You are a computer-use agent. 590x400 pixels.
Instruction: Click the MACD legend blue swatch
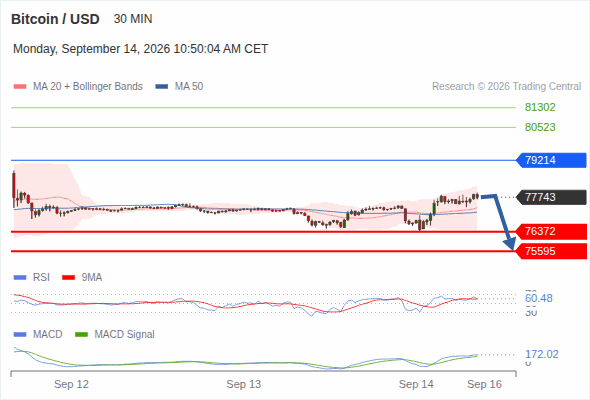(20, 335)
